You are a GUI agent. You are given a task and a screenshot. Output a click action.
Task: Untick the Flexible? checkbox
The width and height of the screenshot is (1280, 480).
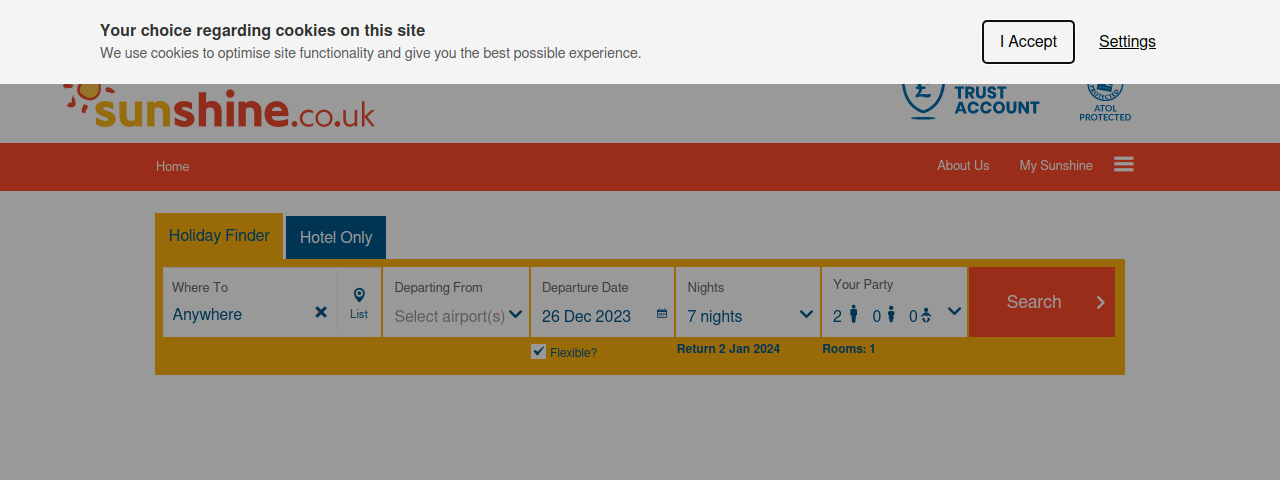[x=539, y=351]
